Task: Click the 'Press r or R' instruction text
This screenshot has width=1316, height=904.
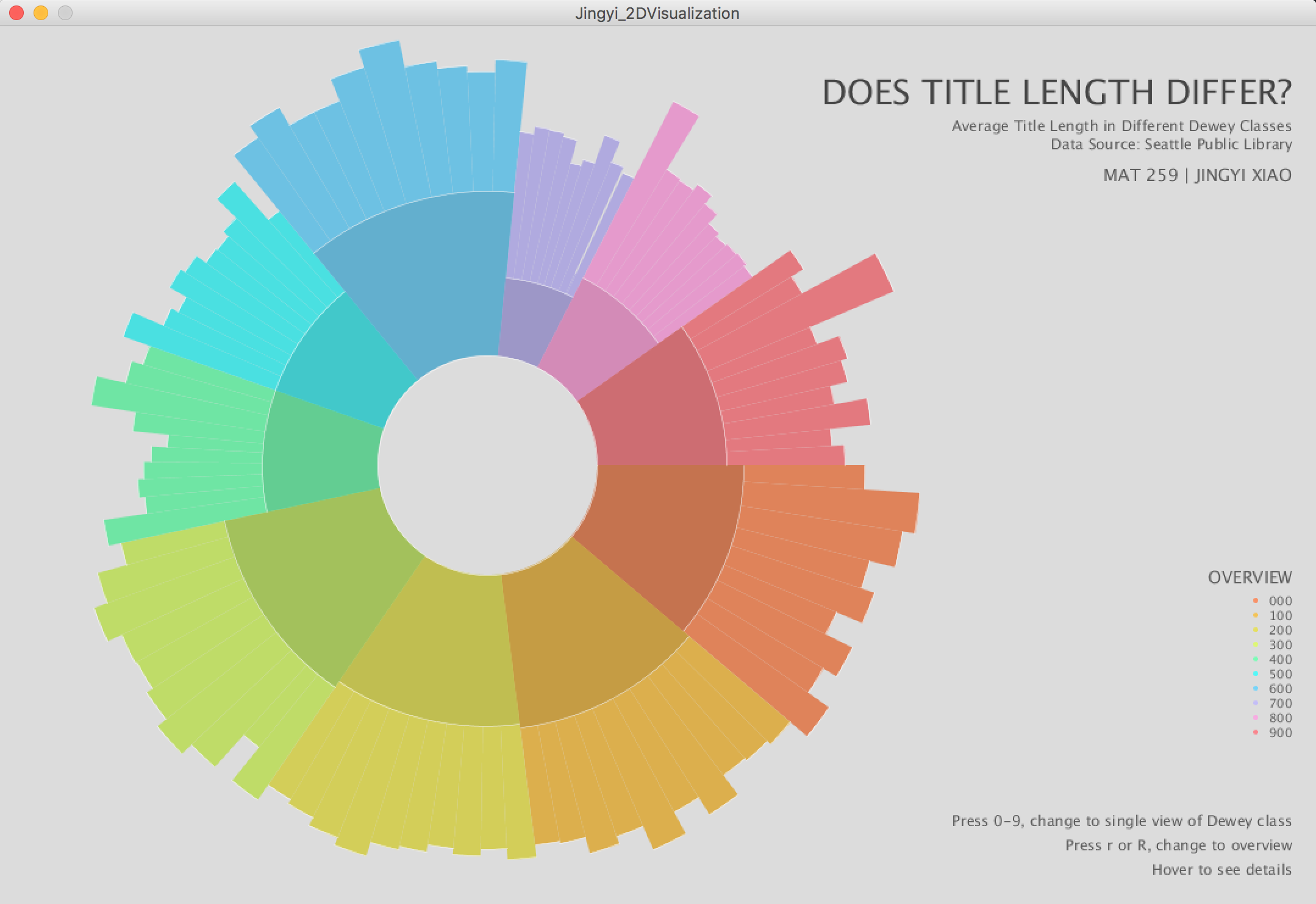Action: point(1178,845)
